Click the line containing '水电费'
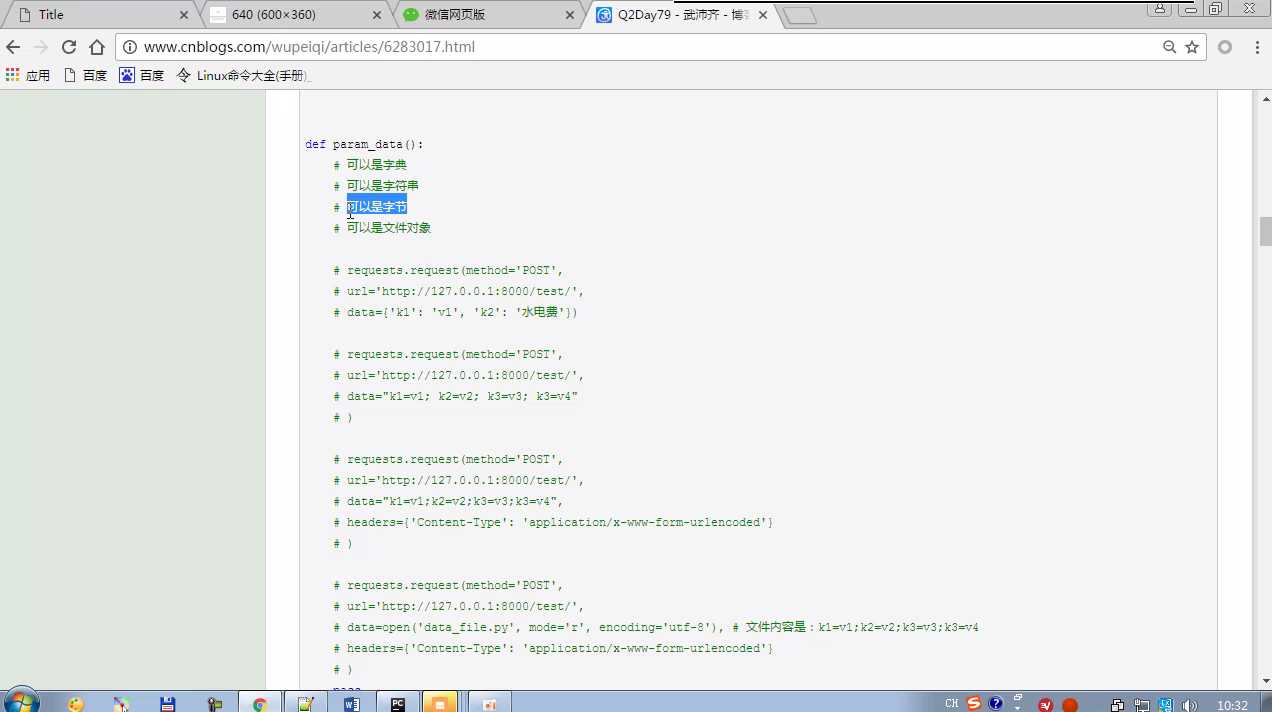 click(456, 312)
